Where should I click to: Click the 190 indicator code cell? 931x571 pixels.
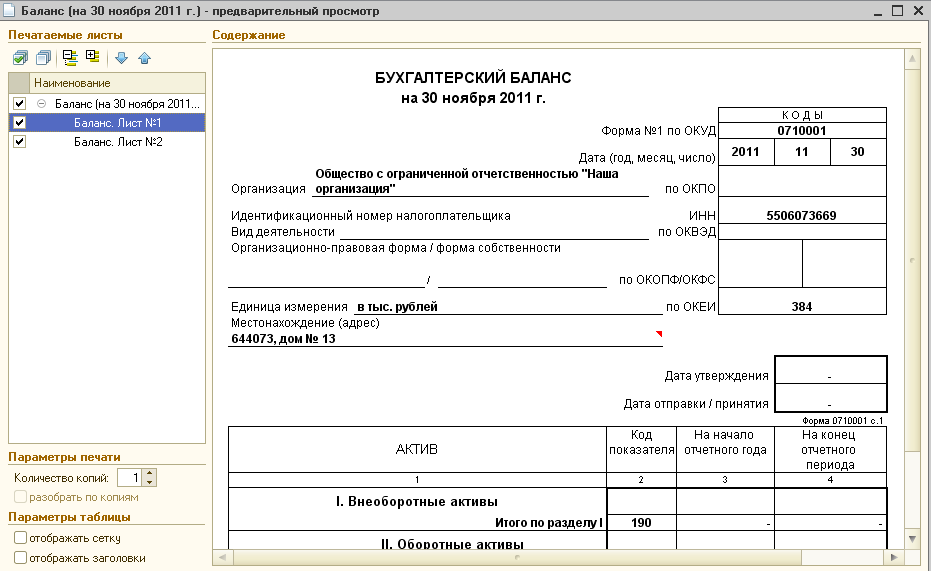coord(641,522)
